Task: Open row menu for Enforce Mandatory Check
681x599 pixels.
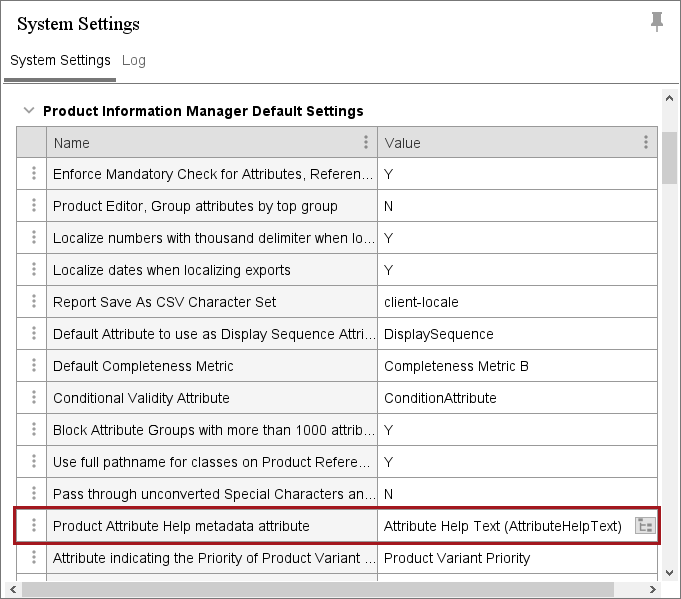Action: (34, 174)
